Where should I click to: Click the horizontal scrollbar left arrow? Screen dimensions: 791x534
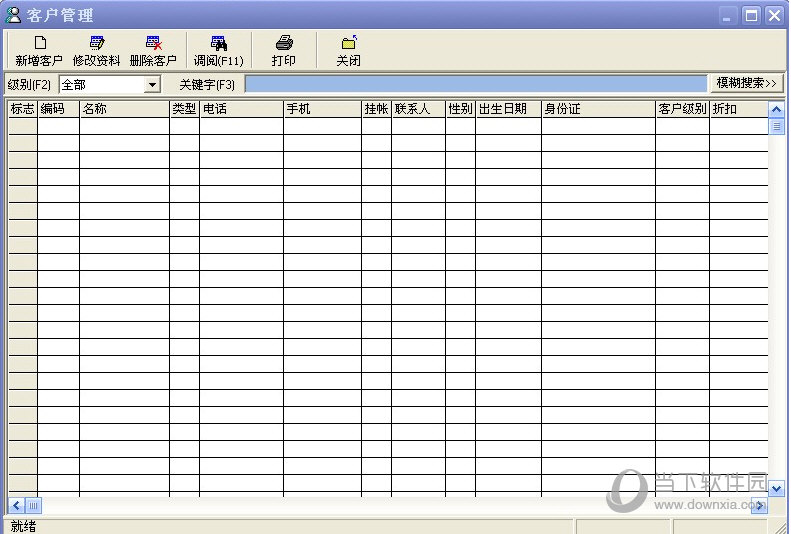[x=17, y=505]
